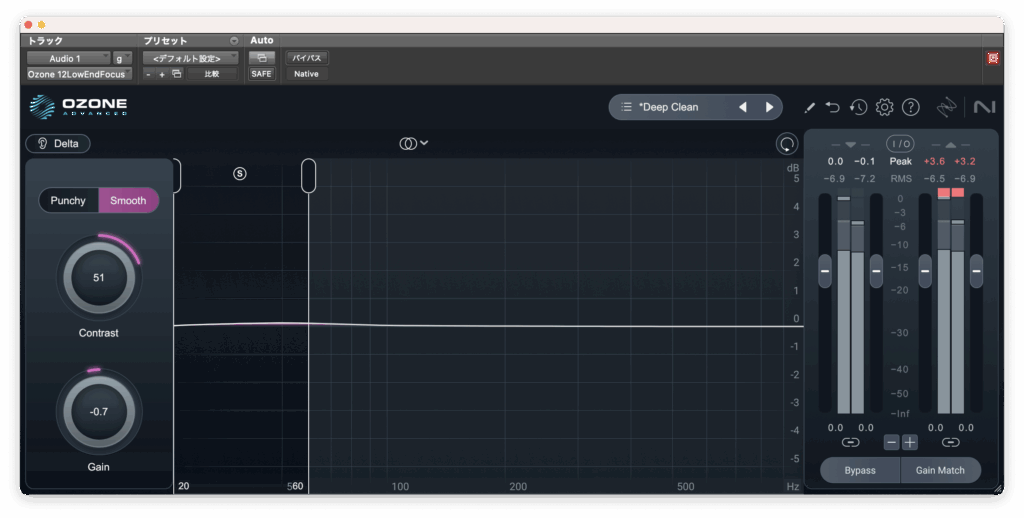Click the undo arrow icon

pyautogui.click(x=833, y=107)
